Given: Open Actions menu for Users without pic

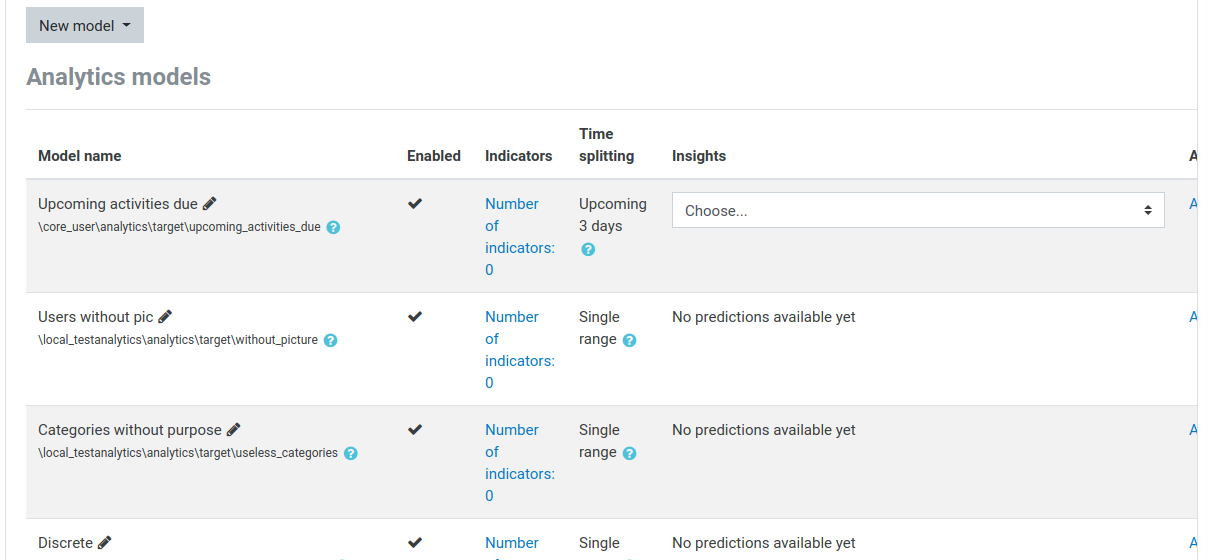Looking at the screenshot, I should 1193,316.
